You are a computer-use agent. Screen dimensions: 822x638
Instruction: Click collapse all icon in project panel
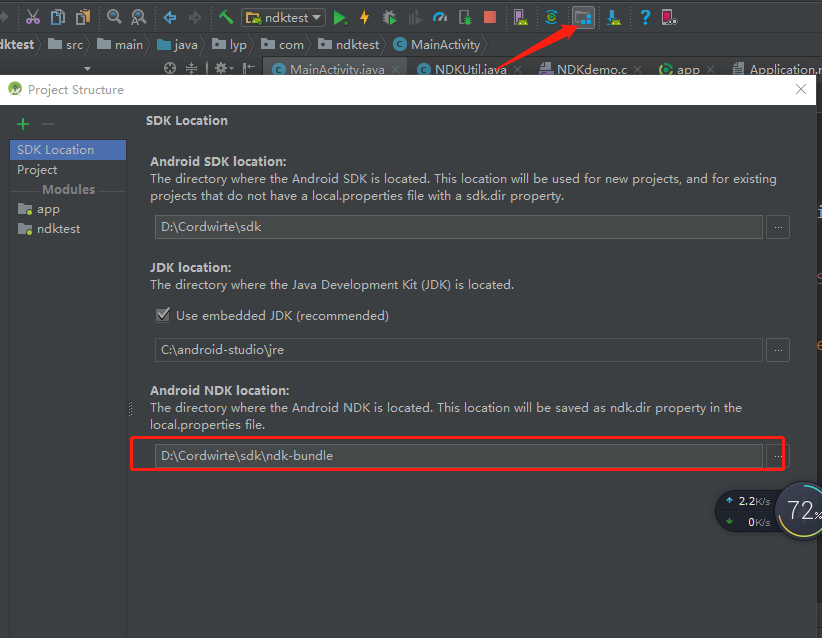tap(191, 68)
